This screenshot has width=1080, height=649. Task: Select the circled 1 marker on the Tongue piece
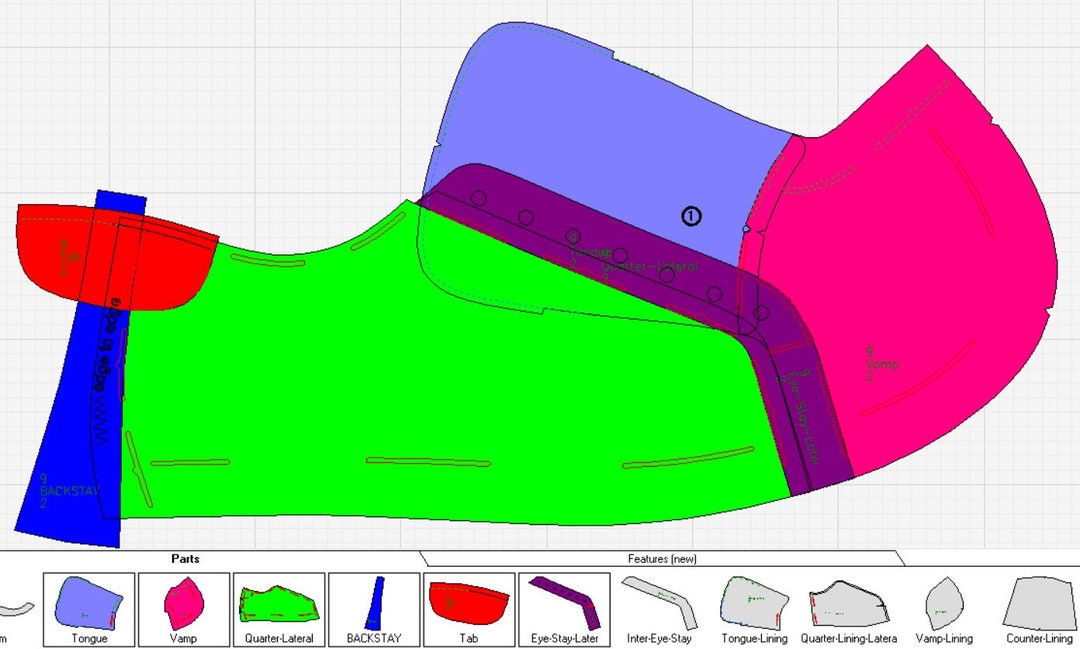tap(690, 216)
